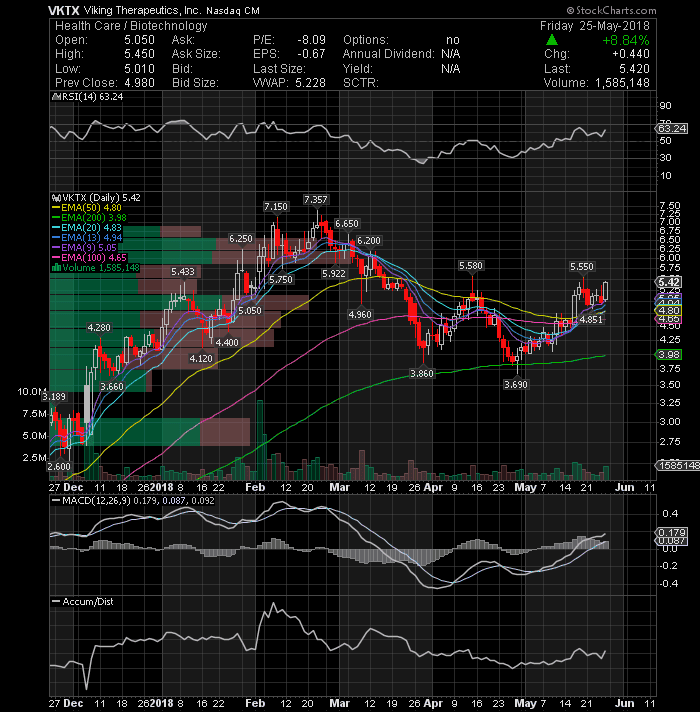
Task: Click the green EMA(200) 3.98 legend entry
Action: (x=89, y=218)
